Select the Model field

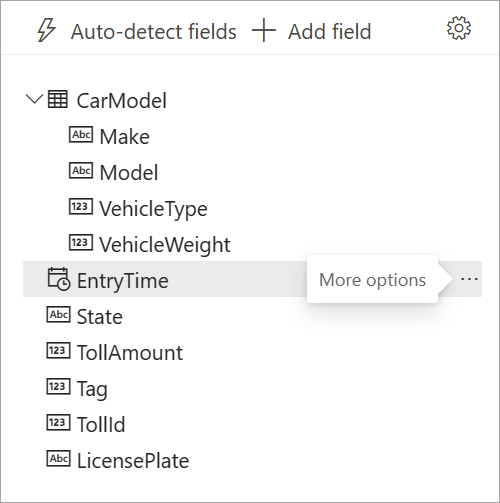pyautogui.click(x=129, y=172)
